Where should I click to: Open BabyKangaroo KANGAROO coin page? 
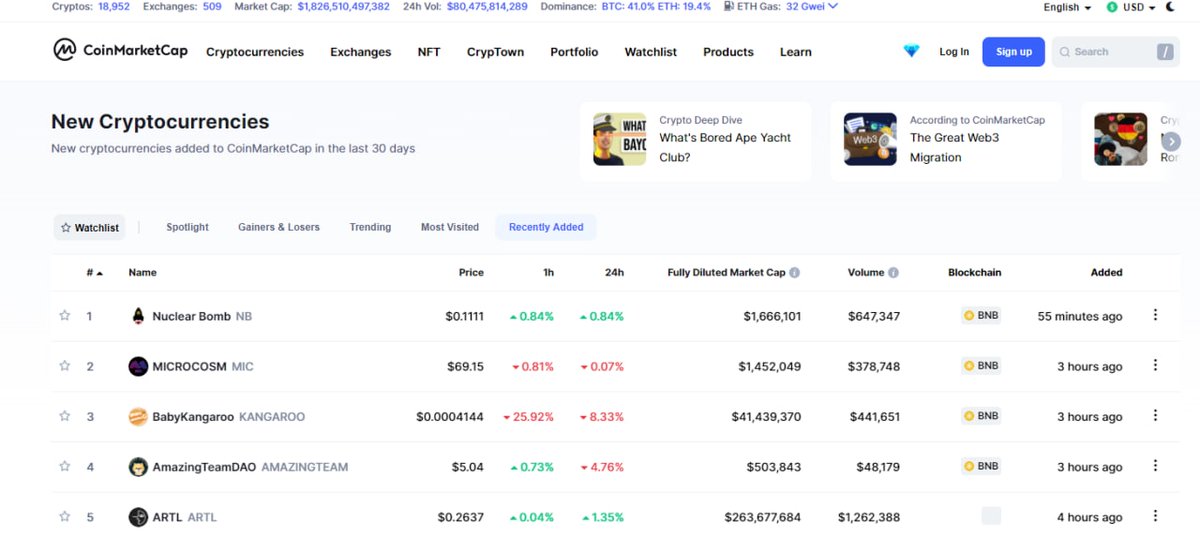point(228,416)
